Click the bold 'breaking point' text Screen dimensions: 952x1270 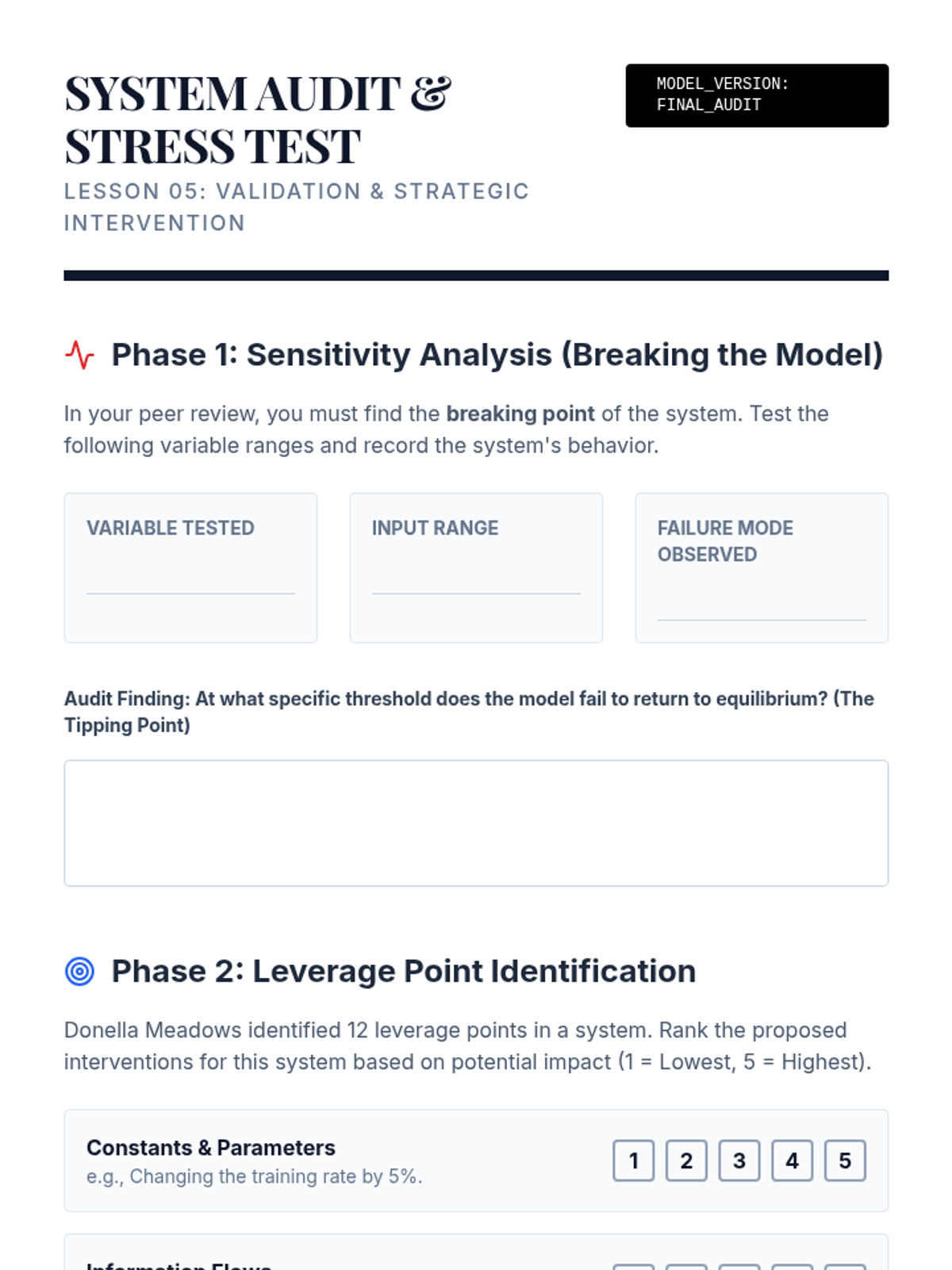click(x=520, y=414)
